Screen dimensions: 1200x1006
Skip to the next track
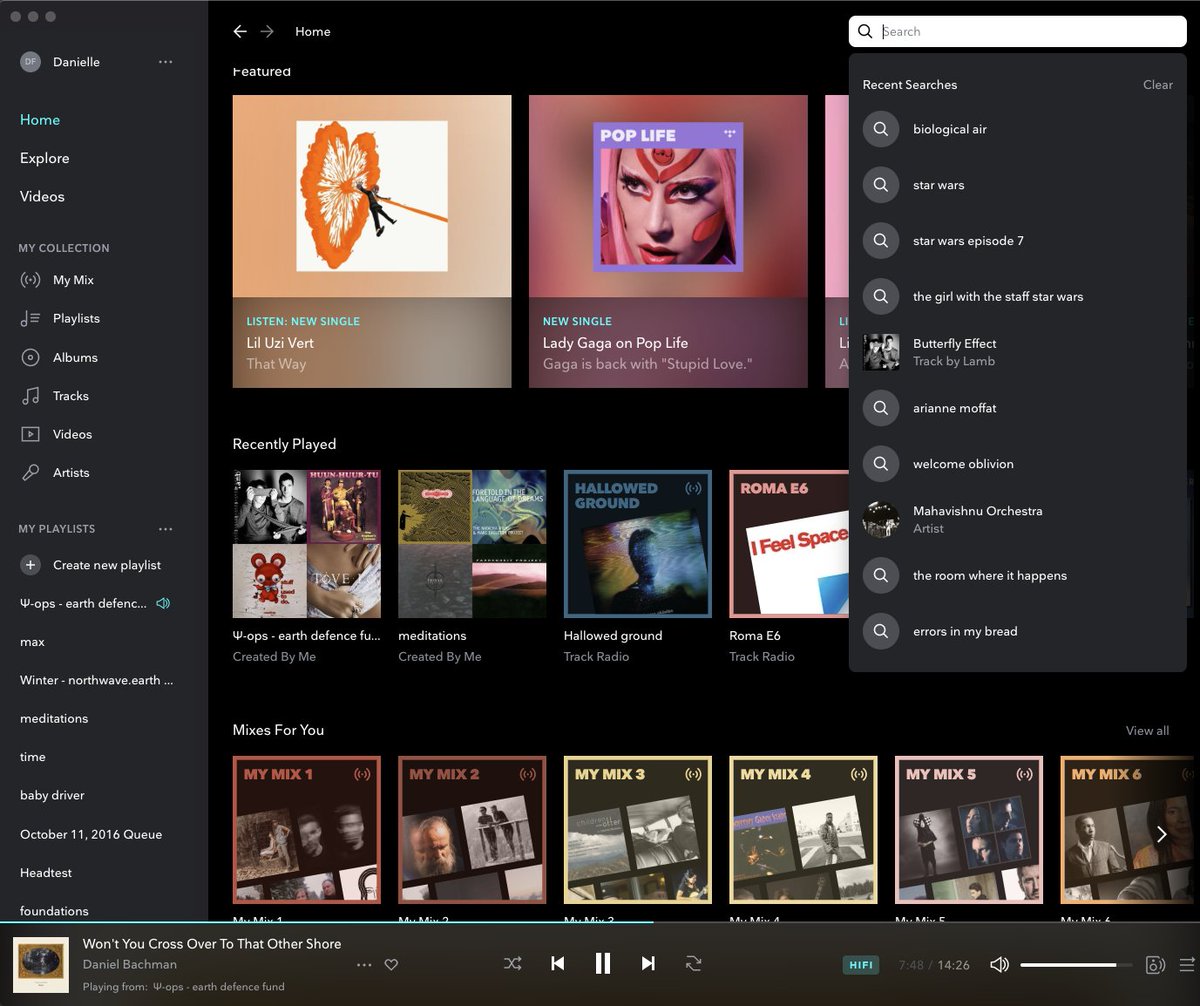(648, 964)
